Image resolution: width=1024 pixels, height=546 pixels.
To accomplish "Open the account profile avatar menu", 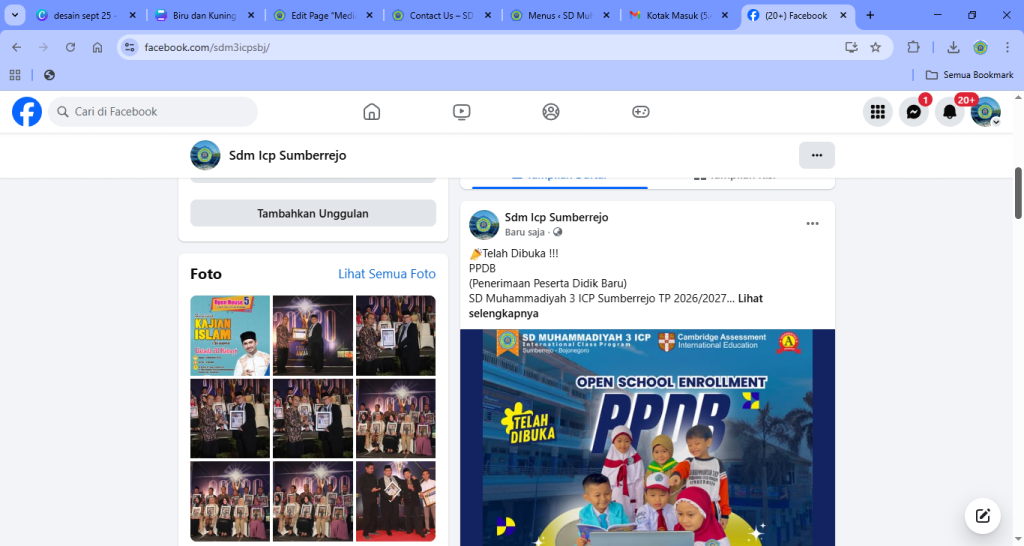I will [x=985, y=112].
